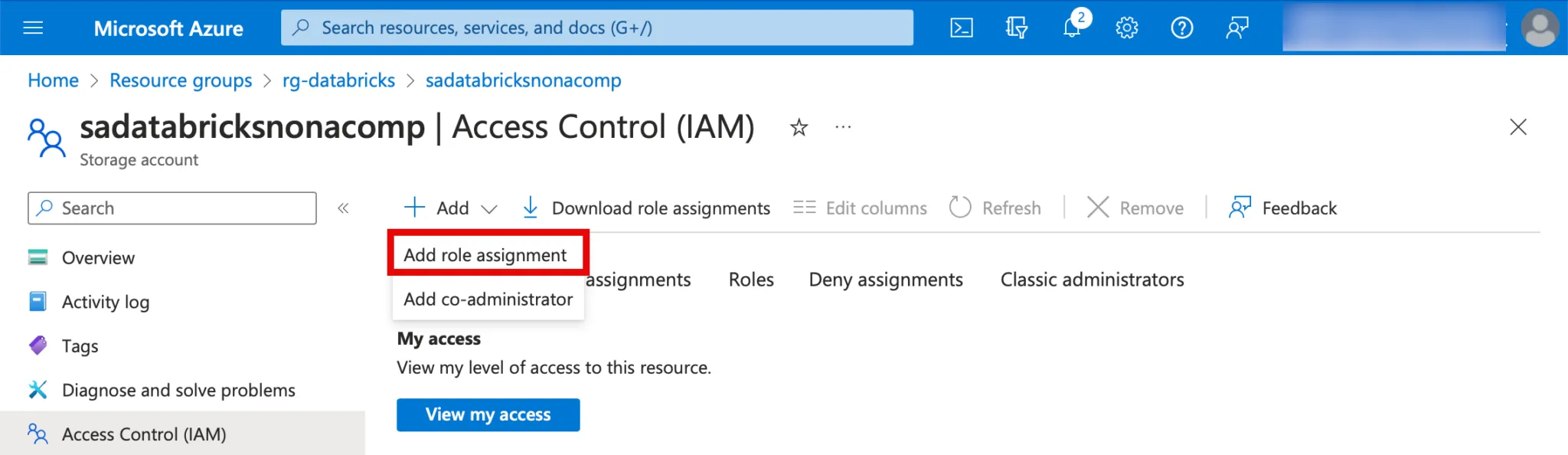Open the notifications bell
Screen dimensions: 1568x455
pos(1072,28)
